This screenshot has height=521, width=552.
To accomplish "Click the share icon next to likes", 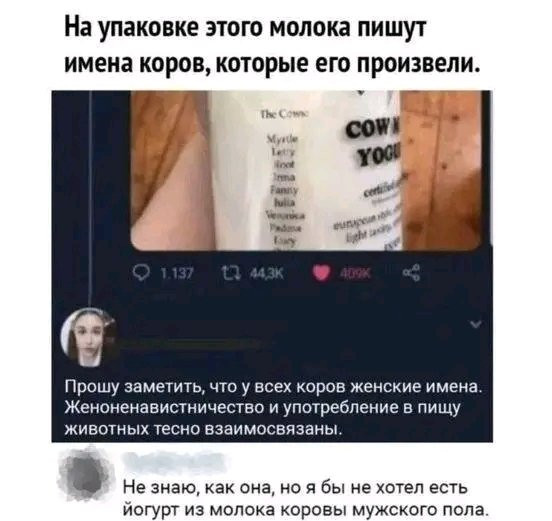I will pos(412,274).
